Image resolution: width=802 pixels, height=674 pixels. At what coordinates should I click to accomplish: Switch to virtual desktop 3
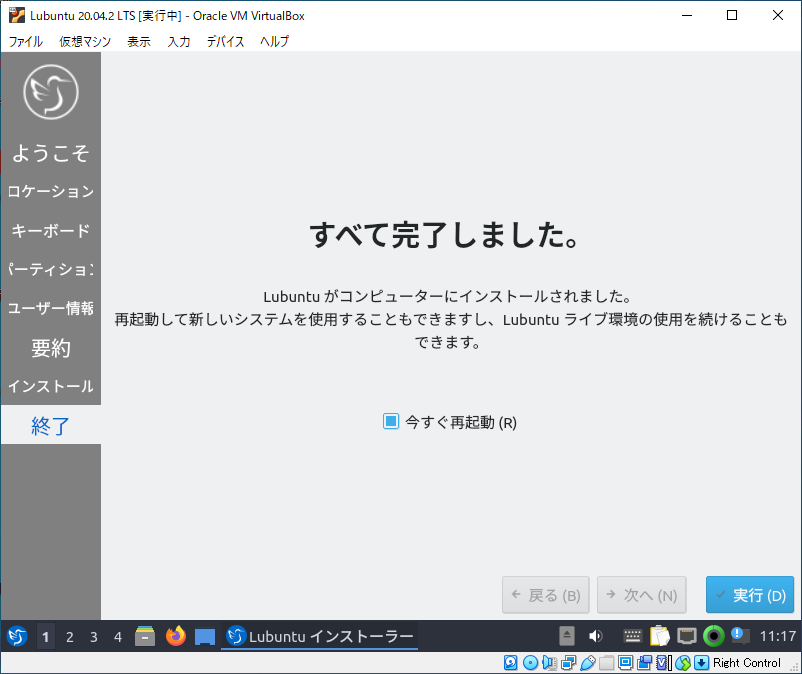[x=94, y=637]
